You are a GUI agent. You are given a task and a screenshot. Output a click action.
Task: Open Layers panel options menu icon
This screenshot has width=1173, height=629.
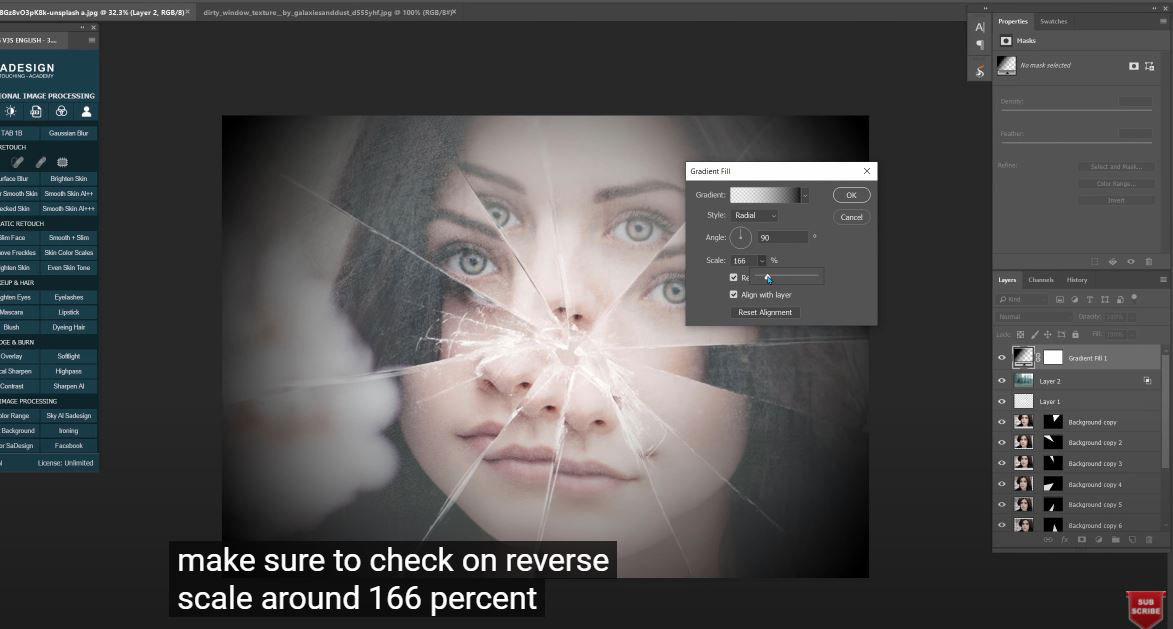(1163, 280)
